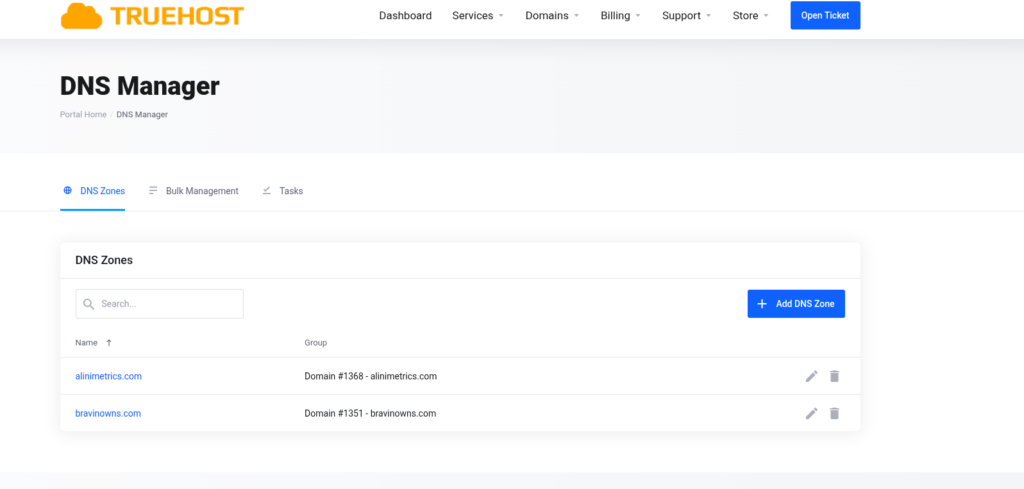Click the Add DNS Zone button
Viewport: 1024px width, 489px height.
click(796, 304)
